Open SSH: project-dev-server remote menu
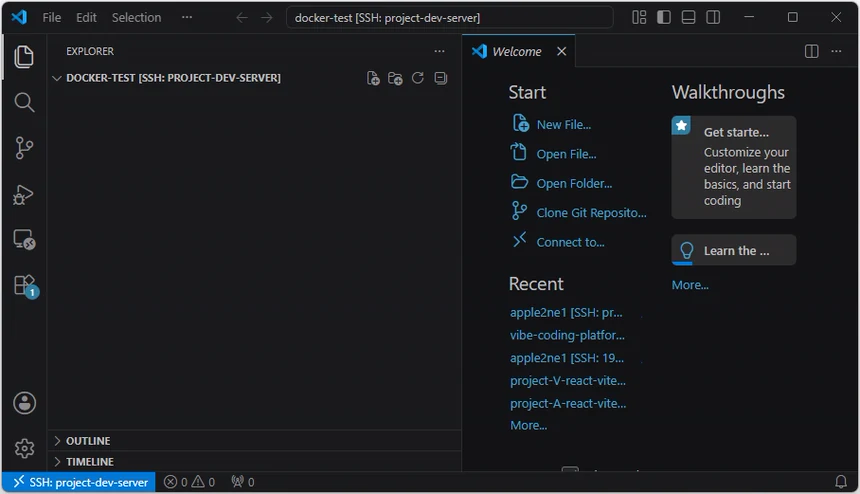860x494 pixels. (x=79, y=482)
